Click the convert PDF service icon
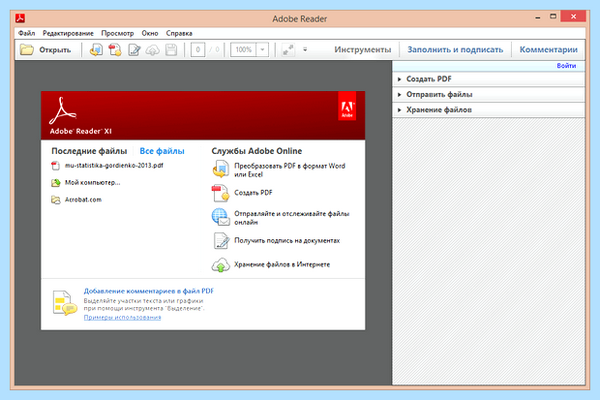The width and height of the screenshot is (600, 400). [221, 169]
